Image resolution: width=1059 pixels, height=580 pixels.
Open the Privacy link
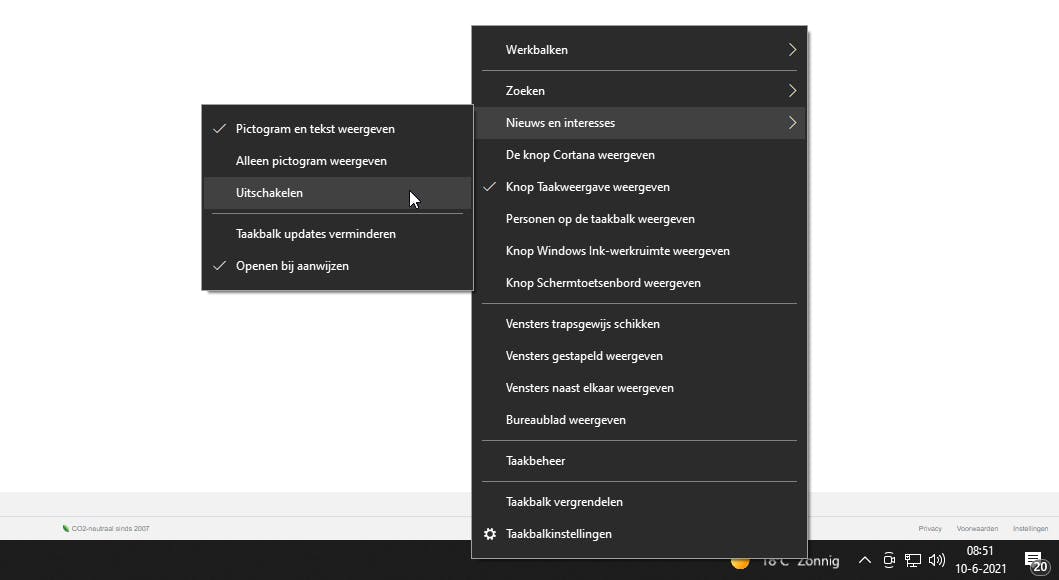pyautogui.click(x=930, y=528)
